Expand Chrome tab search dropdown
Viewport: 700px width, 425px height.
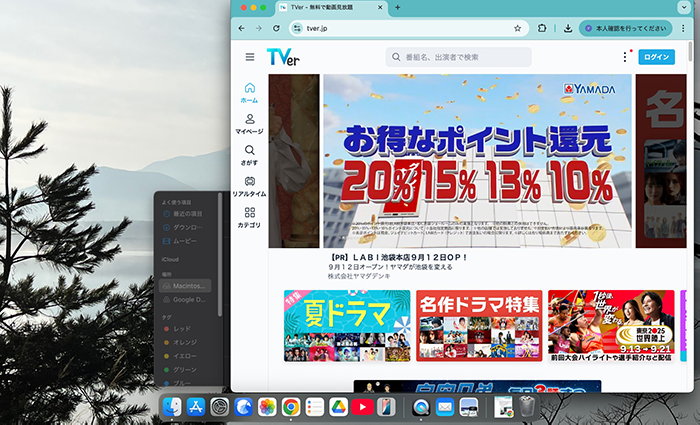point(684,8)
